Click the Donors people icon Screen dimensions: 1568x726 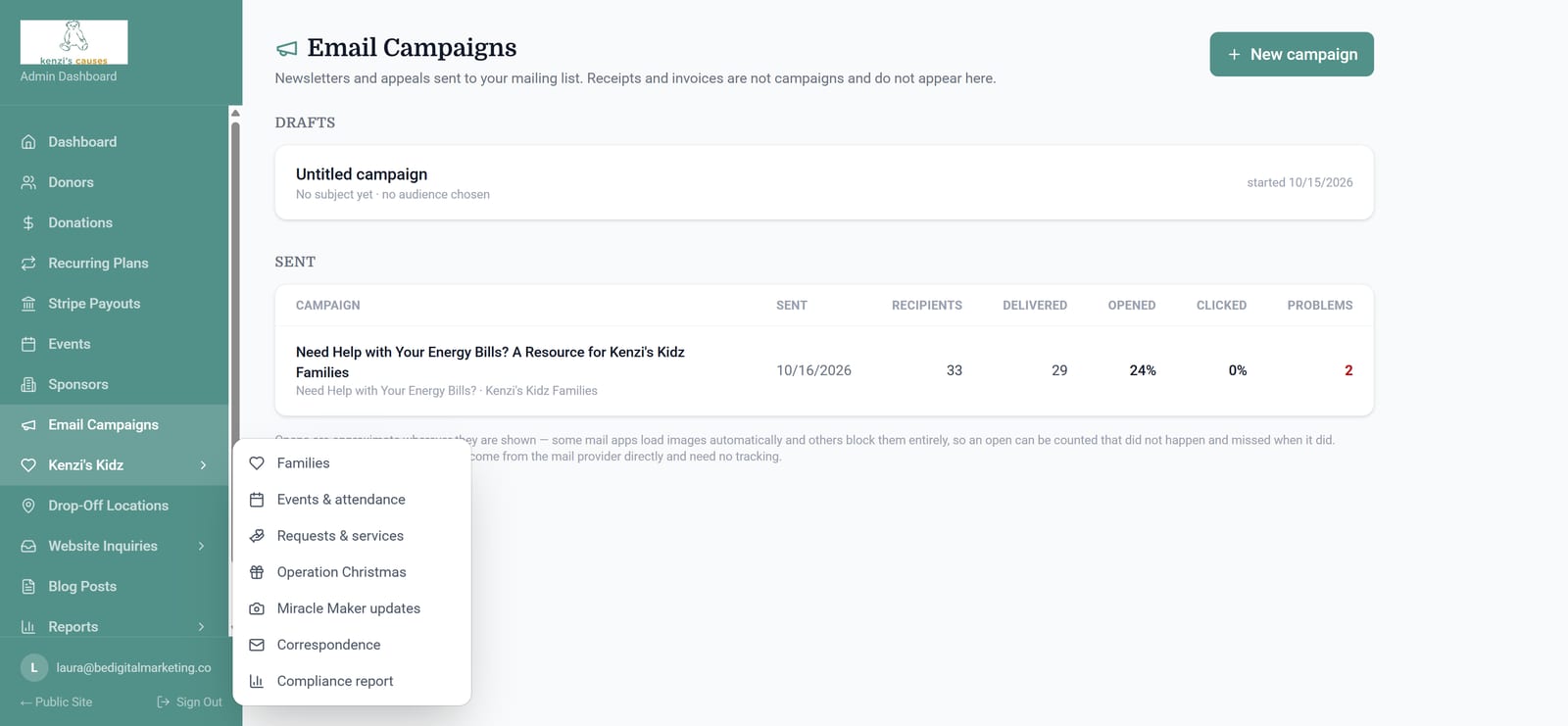click(x=28, y=182)
